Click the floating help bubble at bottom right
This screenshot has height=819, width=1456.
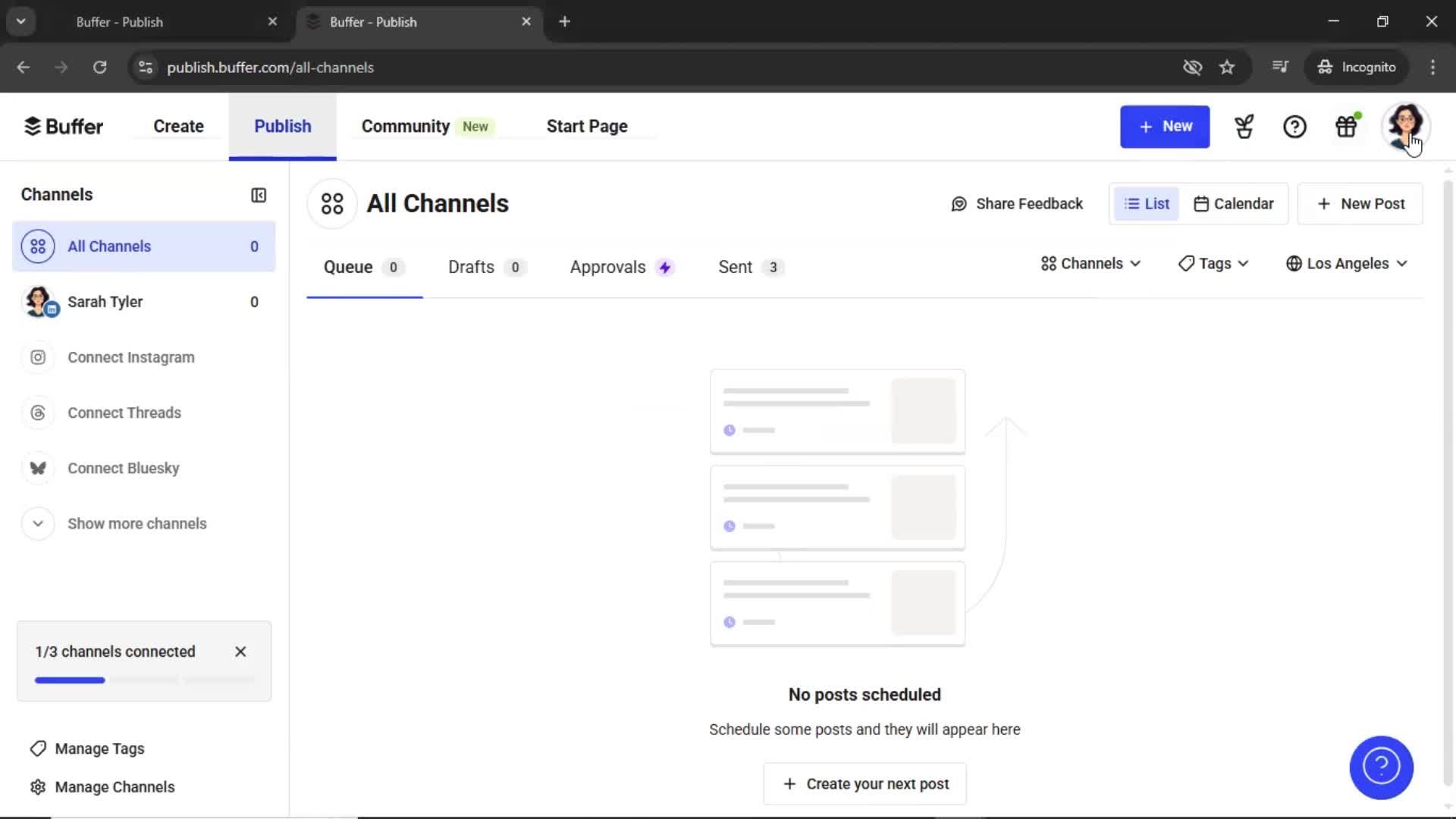[x=1382, y=767]
